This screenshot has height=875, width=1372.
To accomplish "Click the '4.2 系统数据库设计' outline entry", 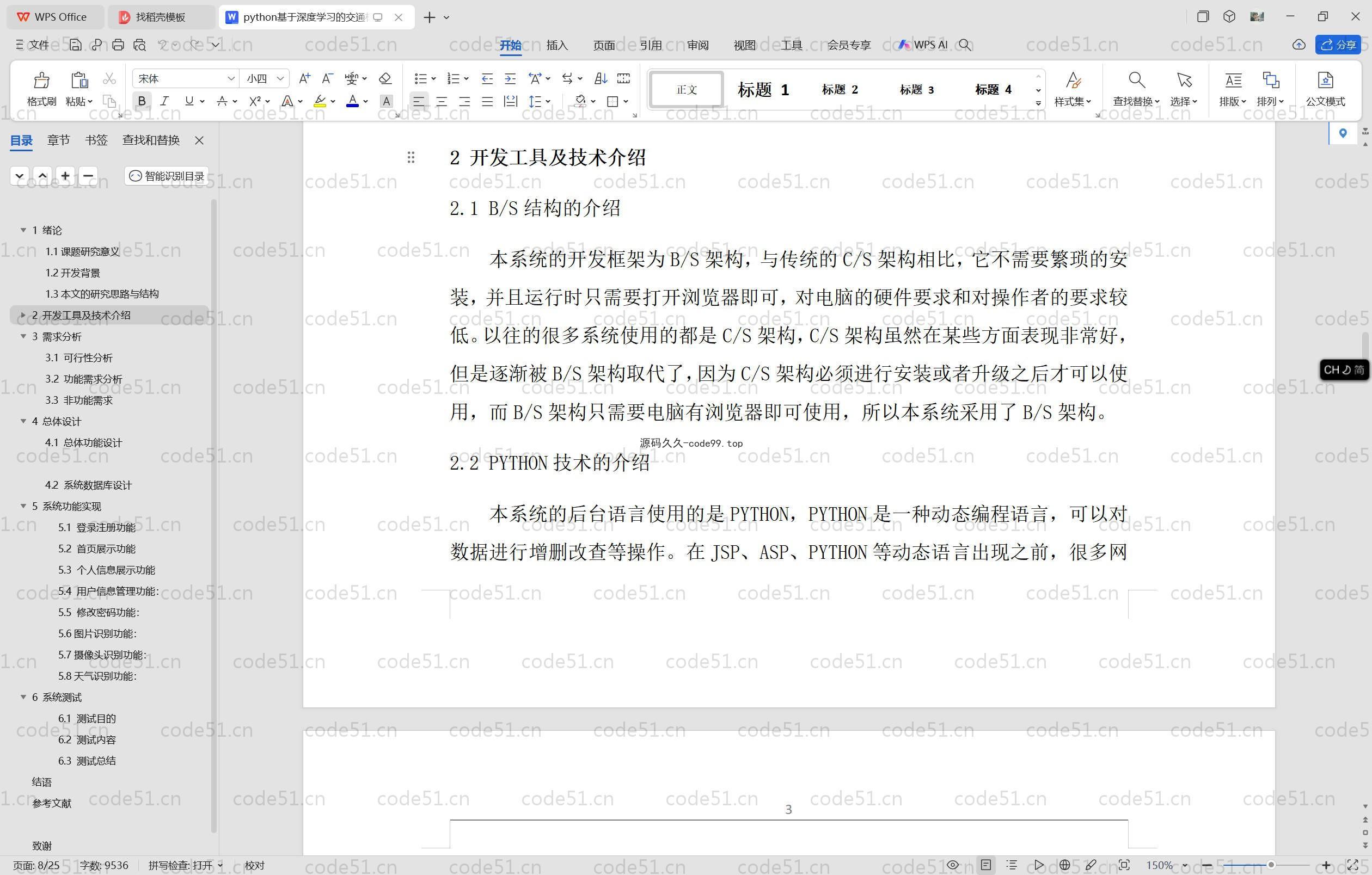I will pyautogui.click(x=88, y=485).
